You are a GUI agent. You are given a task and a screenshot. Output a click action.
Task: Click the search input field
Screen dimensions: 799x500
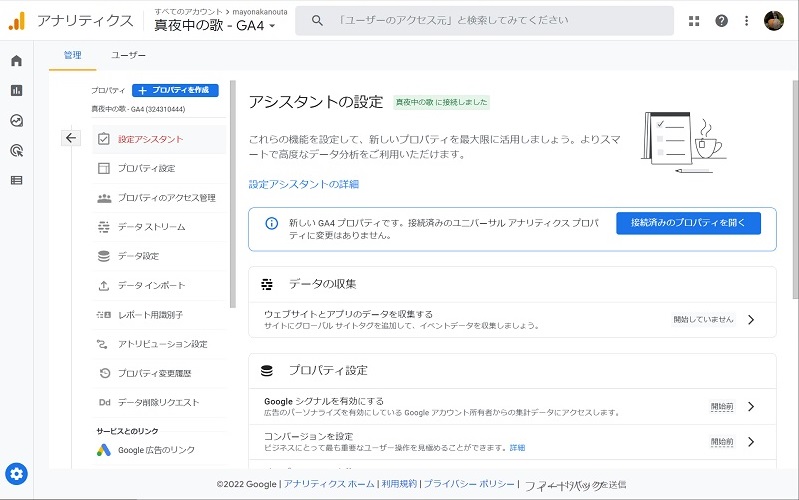485,21
